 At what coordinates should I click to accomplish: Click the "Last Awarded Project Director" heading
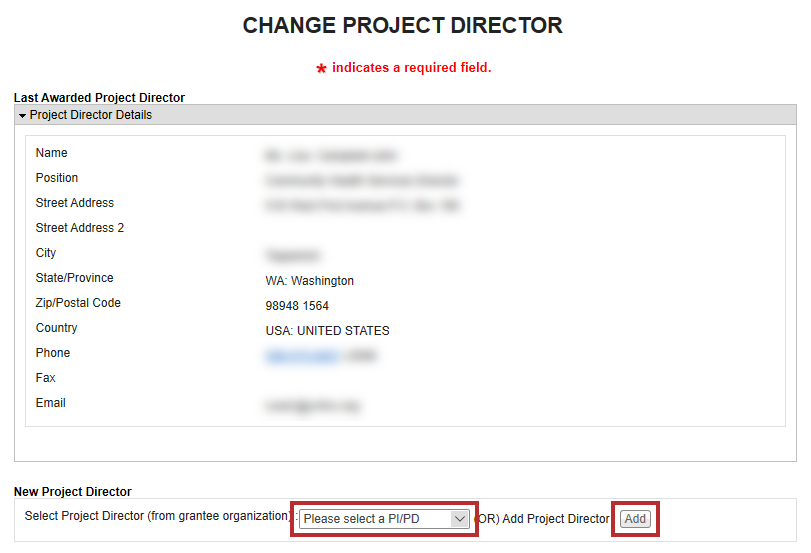pyautogui.click(x=99, y=98)
